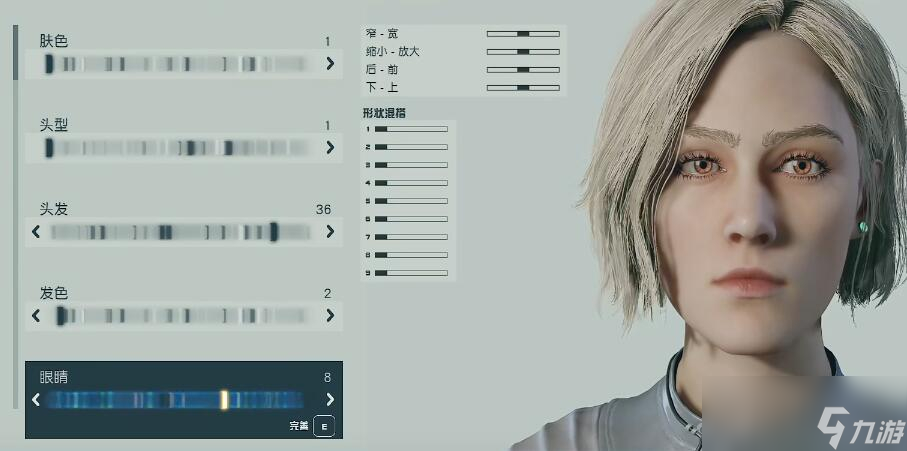Click shape blend slider 5
This screenshot has height=451, width=907.
click(411, 201)
